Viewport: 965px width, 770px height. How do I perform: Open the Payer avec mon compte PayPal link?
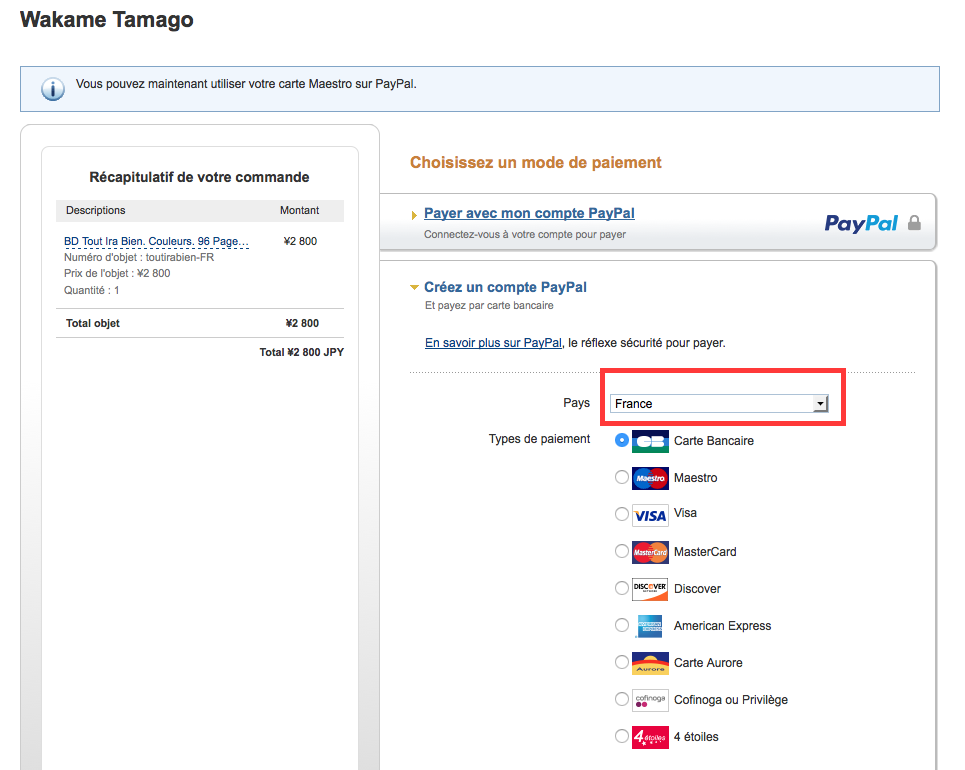pyautogui.click(x=528, y=212)
